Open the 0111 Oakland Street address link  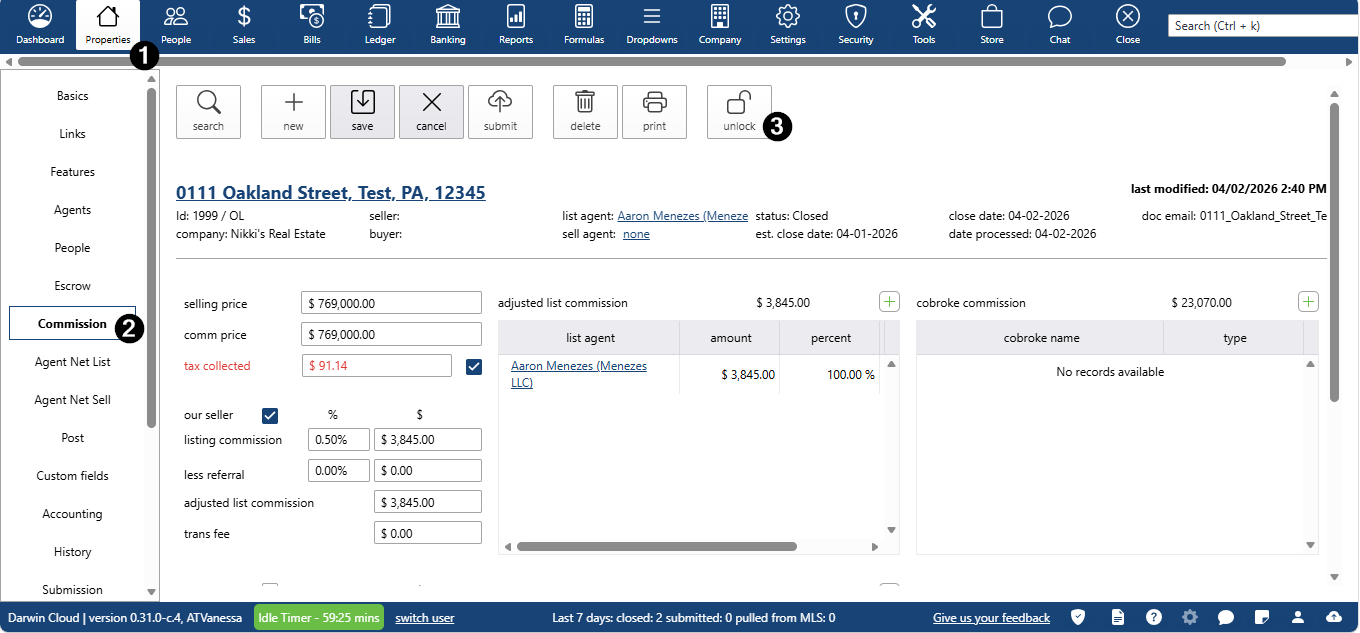coord(330,193)
